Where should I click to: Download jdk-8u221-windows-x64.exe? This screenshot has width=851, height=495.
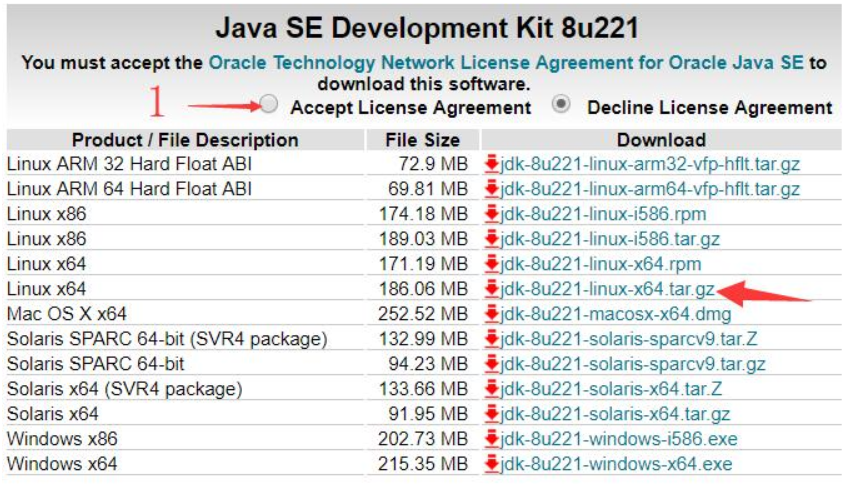[616, 464]
